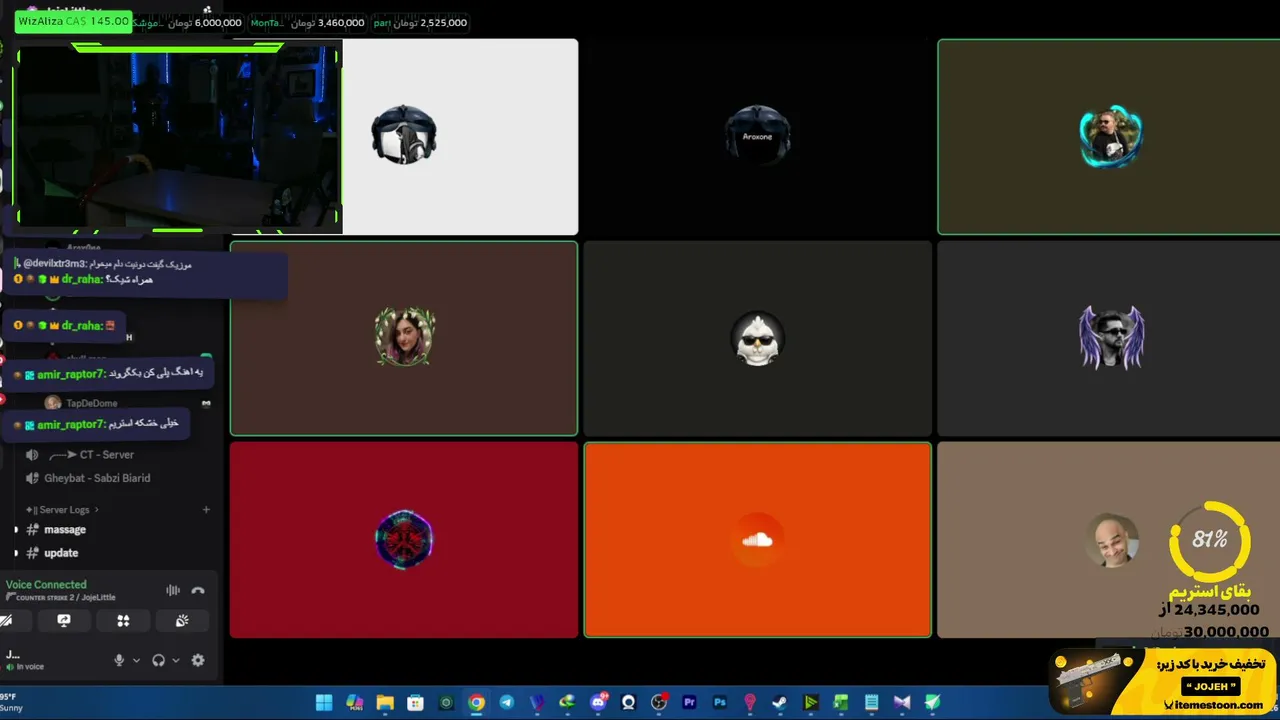
Task: Open Google Chrome from the taskbar
Action: [x=476, y=702]
